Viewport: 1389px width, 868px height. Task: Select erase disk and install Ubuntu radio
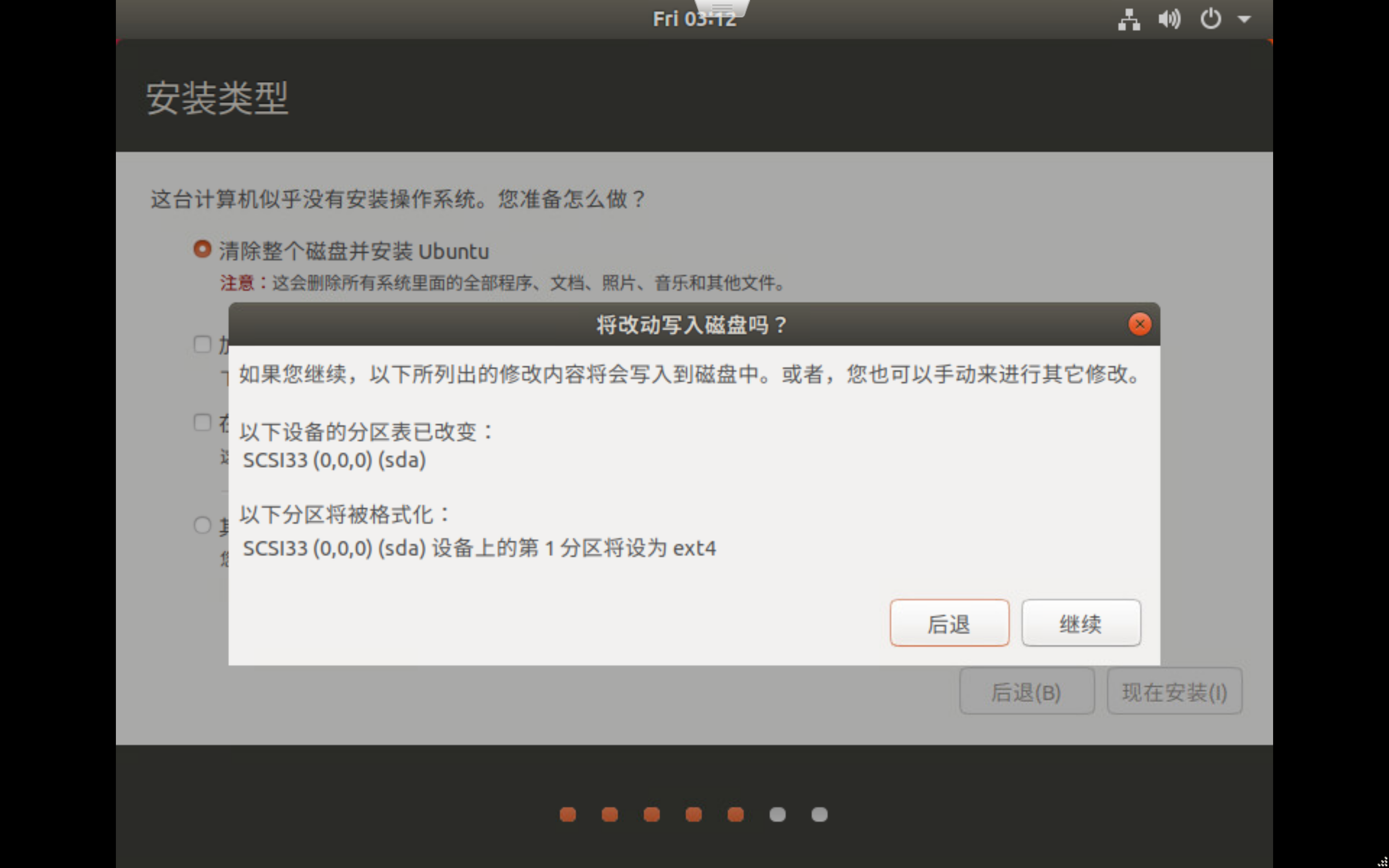202,250
